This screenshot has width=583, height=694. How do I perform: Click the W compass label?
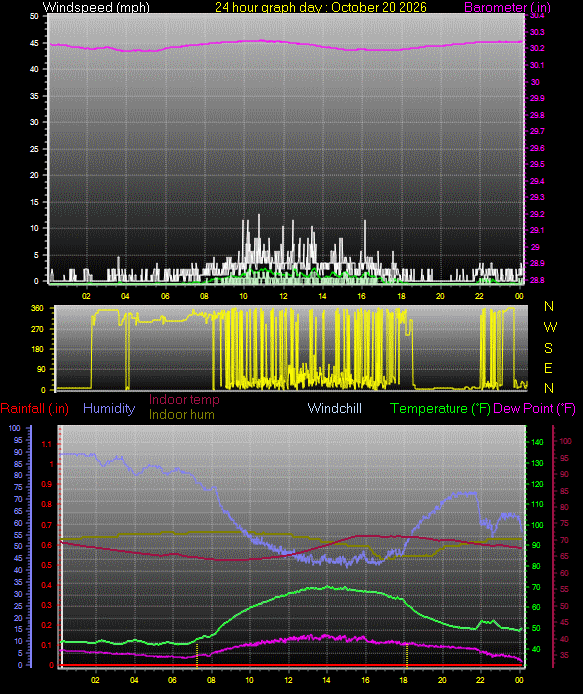(550, 327)
